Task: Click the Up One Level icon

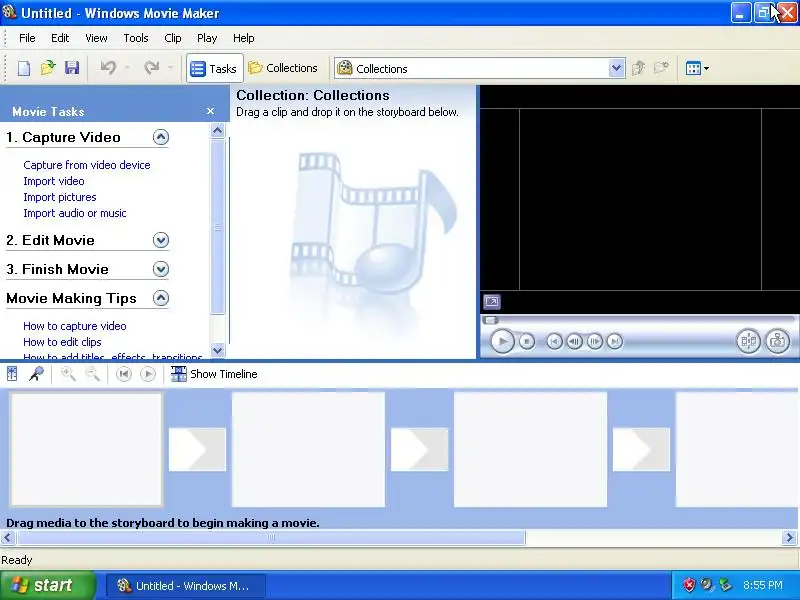Action: 638,68
